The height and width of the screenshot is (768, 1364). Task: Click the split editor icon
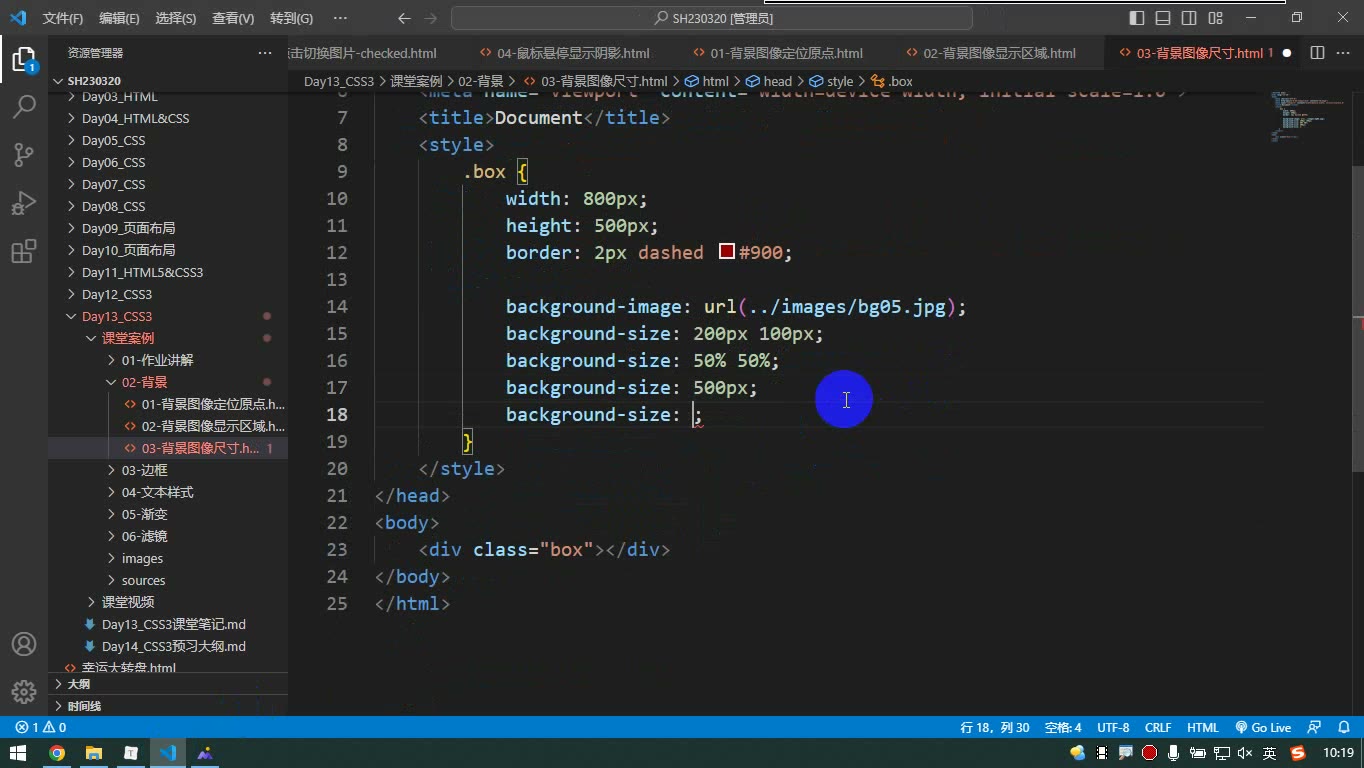click(x=1317, y=53)
